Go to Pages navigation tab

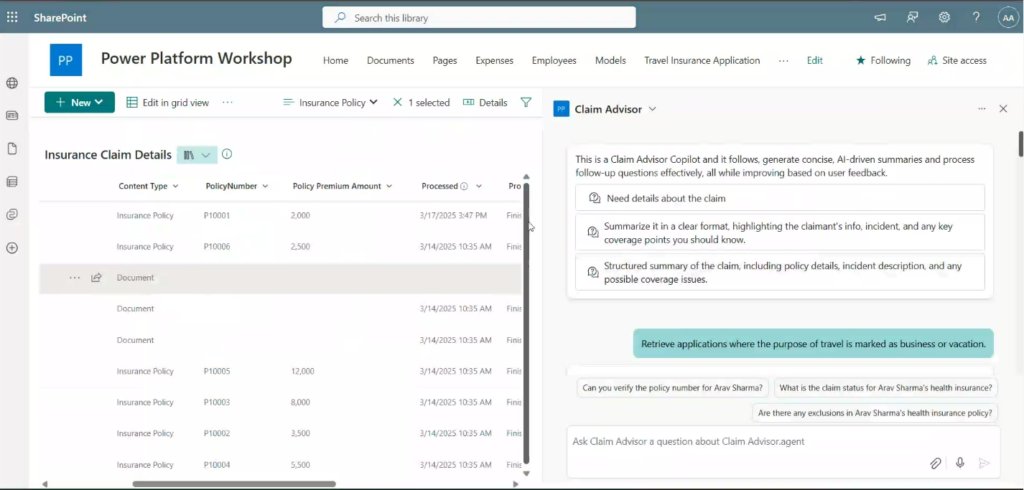445,60
